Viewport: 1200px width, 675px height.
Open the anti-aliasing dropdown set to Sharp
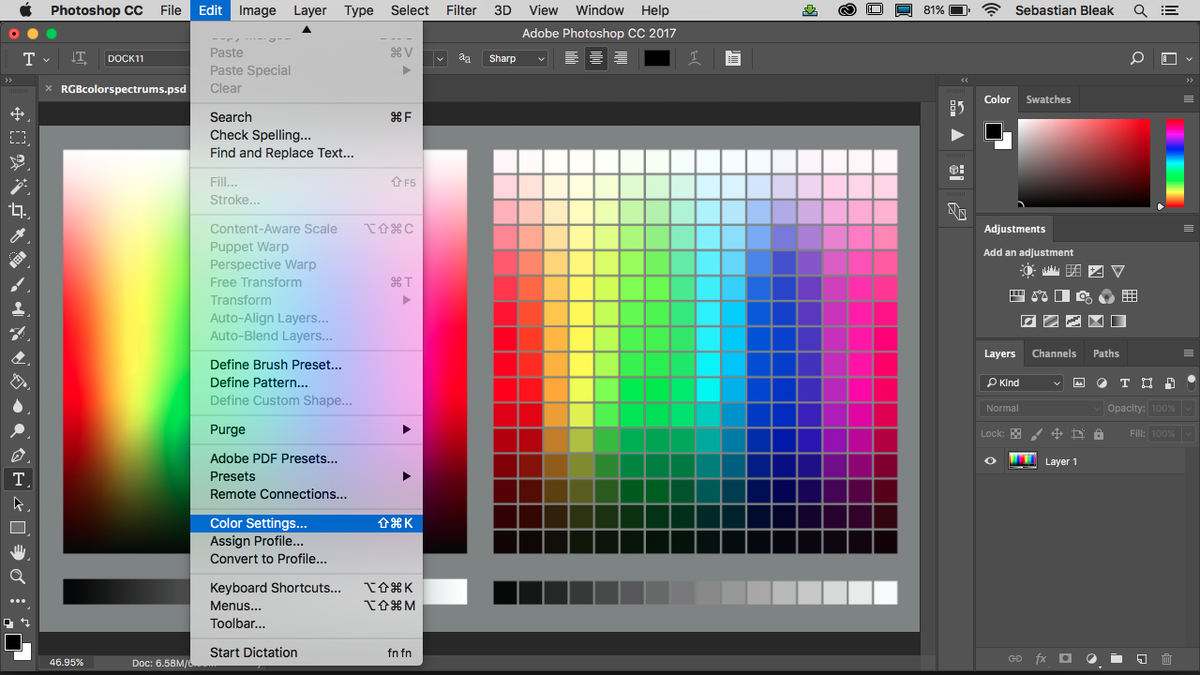515,58
